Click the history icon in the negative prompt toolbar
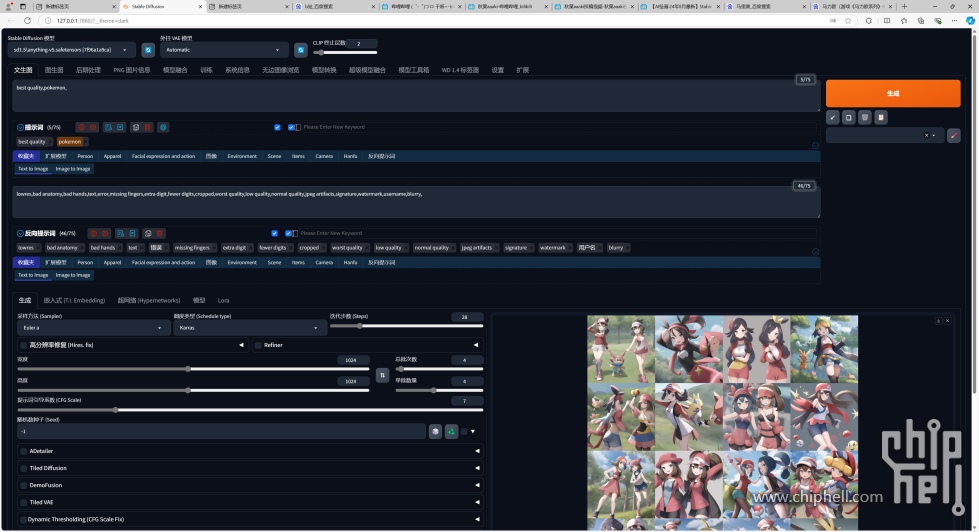 pyautogui.click(x=148, y=234)
